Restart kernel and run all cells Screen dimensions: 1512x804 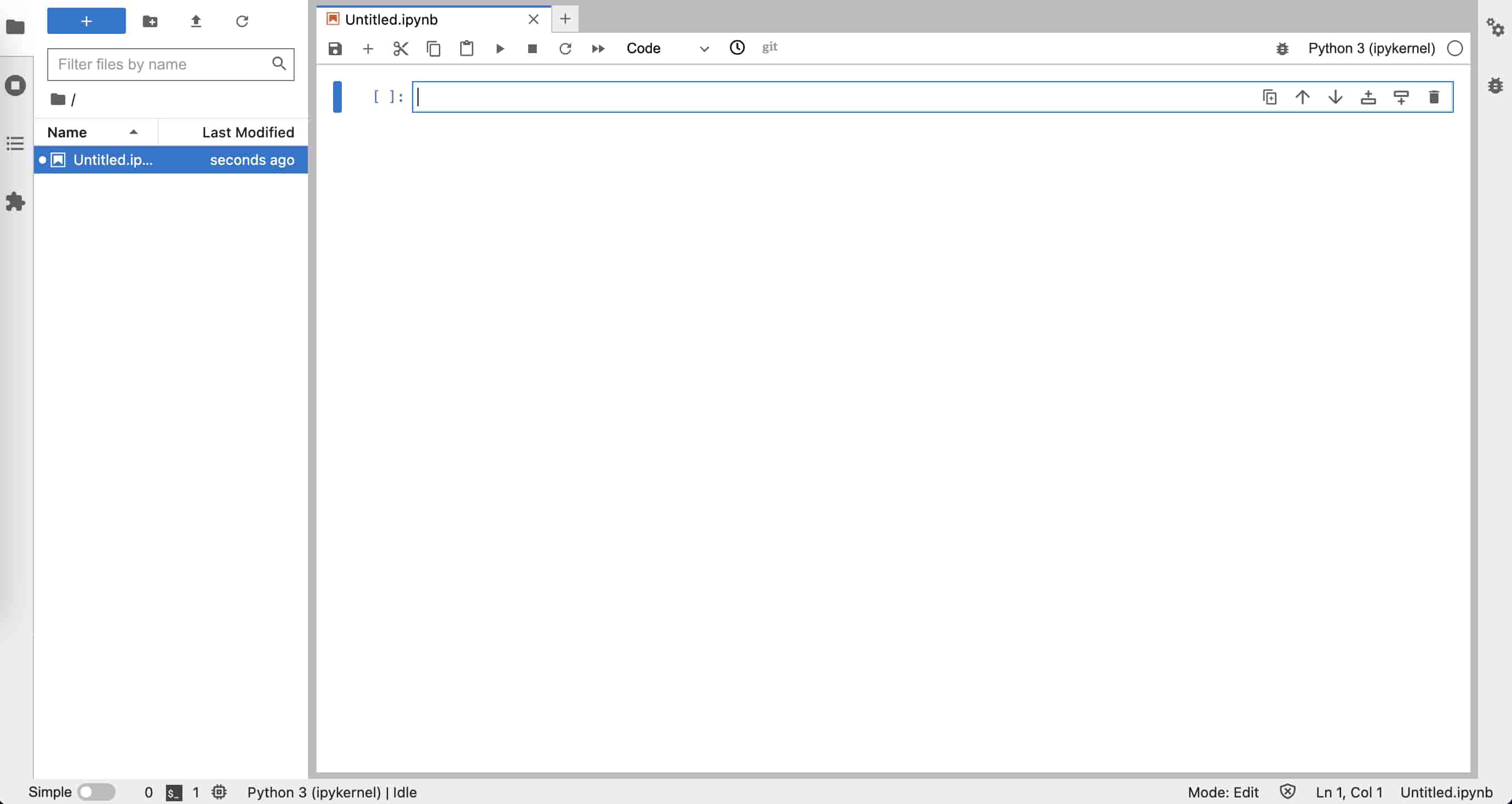(598, 48)
